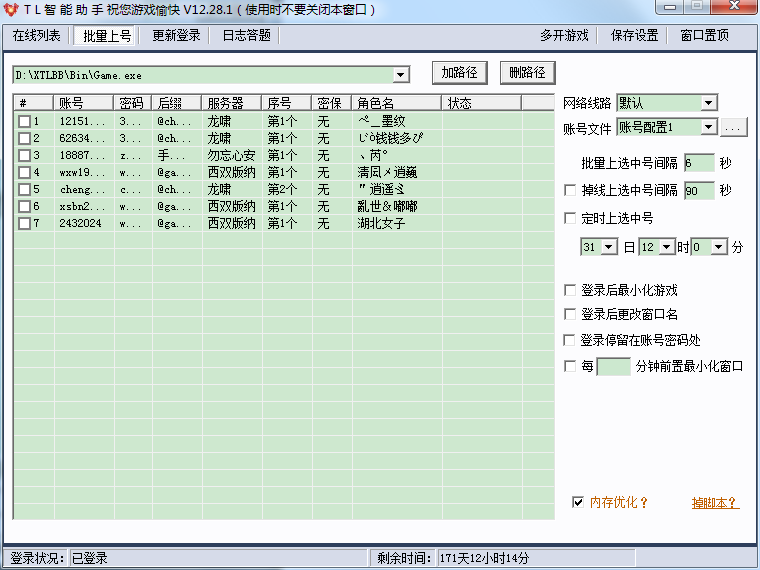Toggle 登录后更改窗口名 checkbox
The width and height of the screenshot is (760, 570).
coord(570,314)
